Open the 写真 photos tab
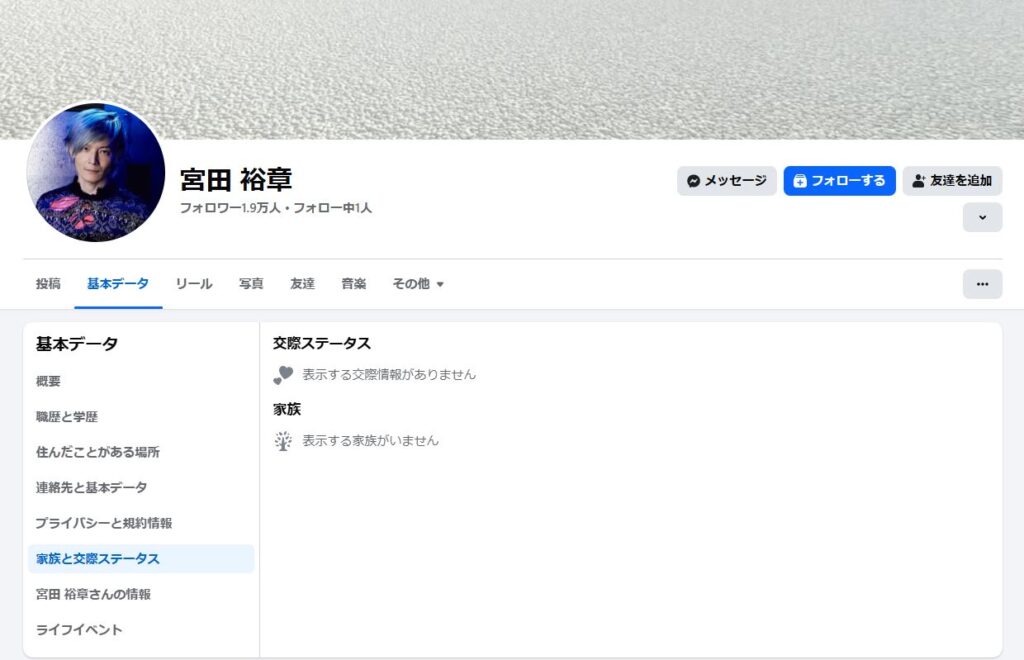Screen dimensions: 1024x660 251,284
